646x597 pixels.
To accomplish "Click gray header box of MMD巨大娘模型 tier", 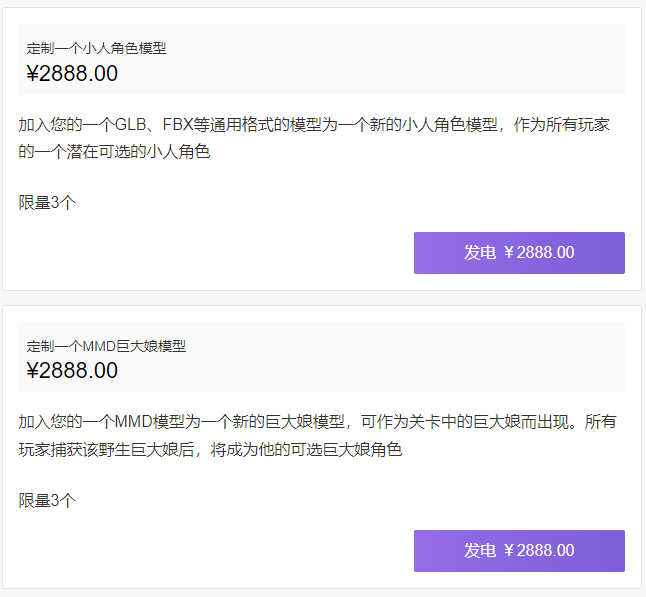I will tap(322, 357).
